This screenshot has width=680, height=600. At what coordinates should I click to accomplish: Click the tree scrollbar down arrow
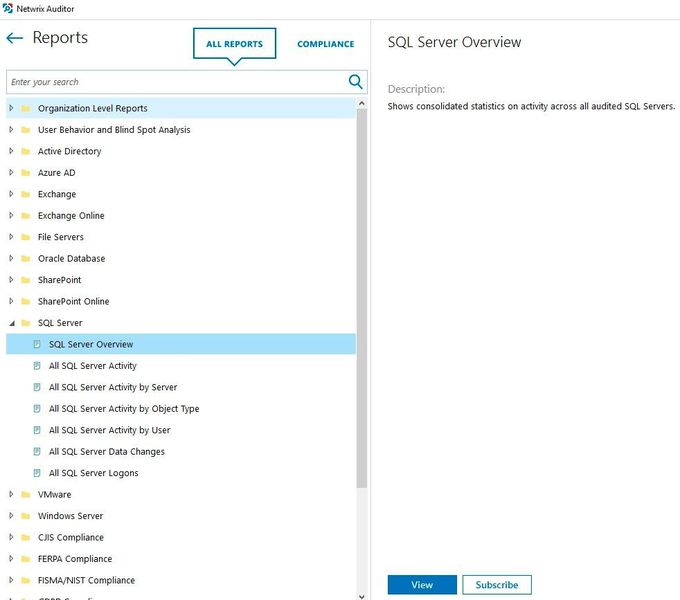point(361,596)
